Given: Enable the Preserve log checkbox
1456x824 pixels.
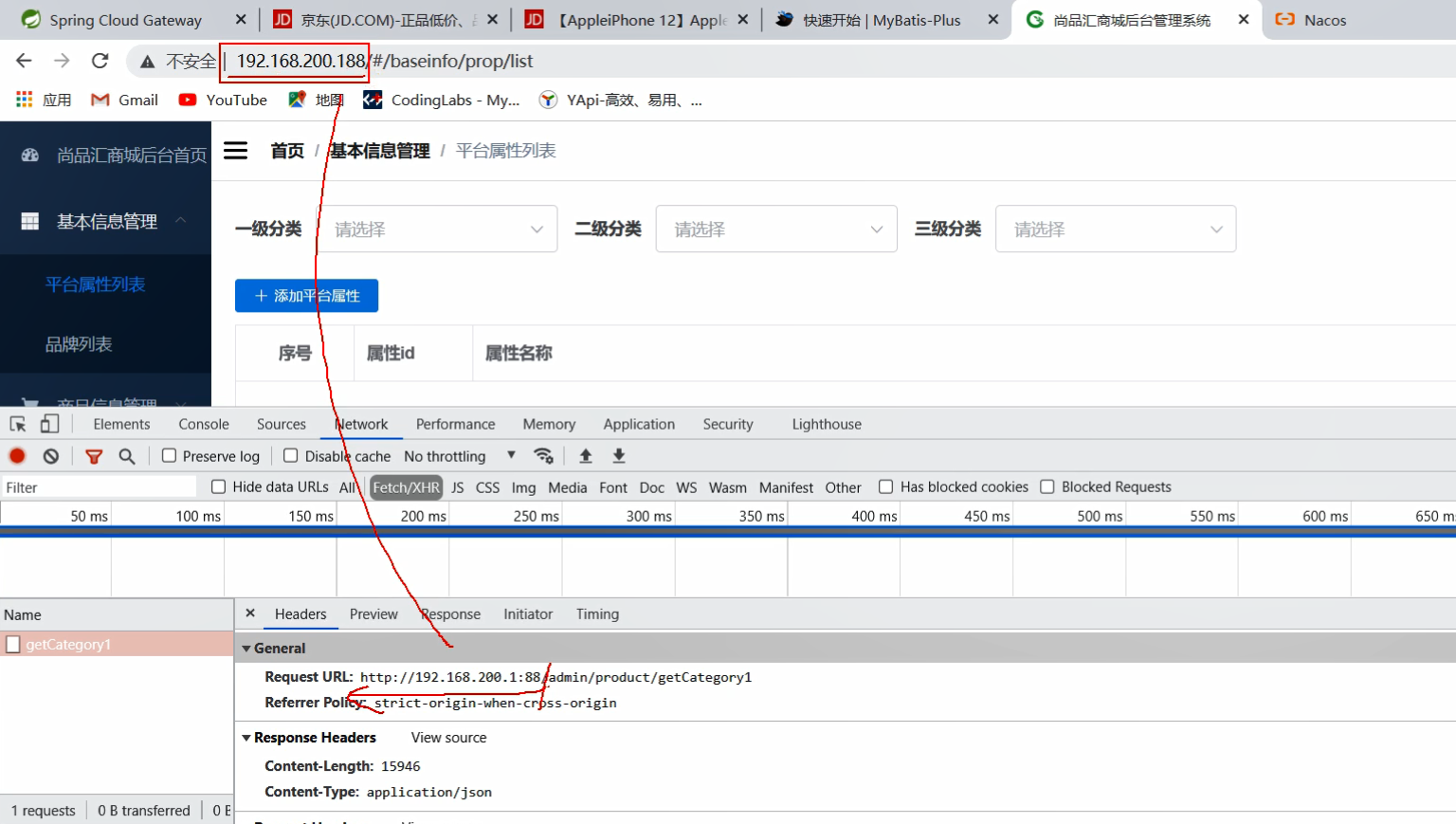Looking at the screenshot, I should (x=169, y=456).
